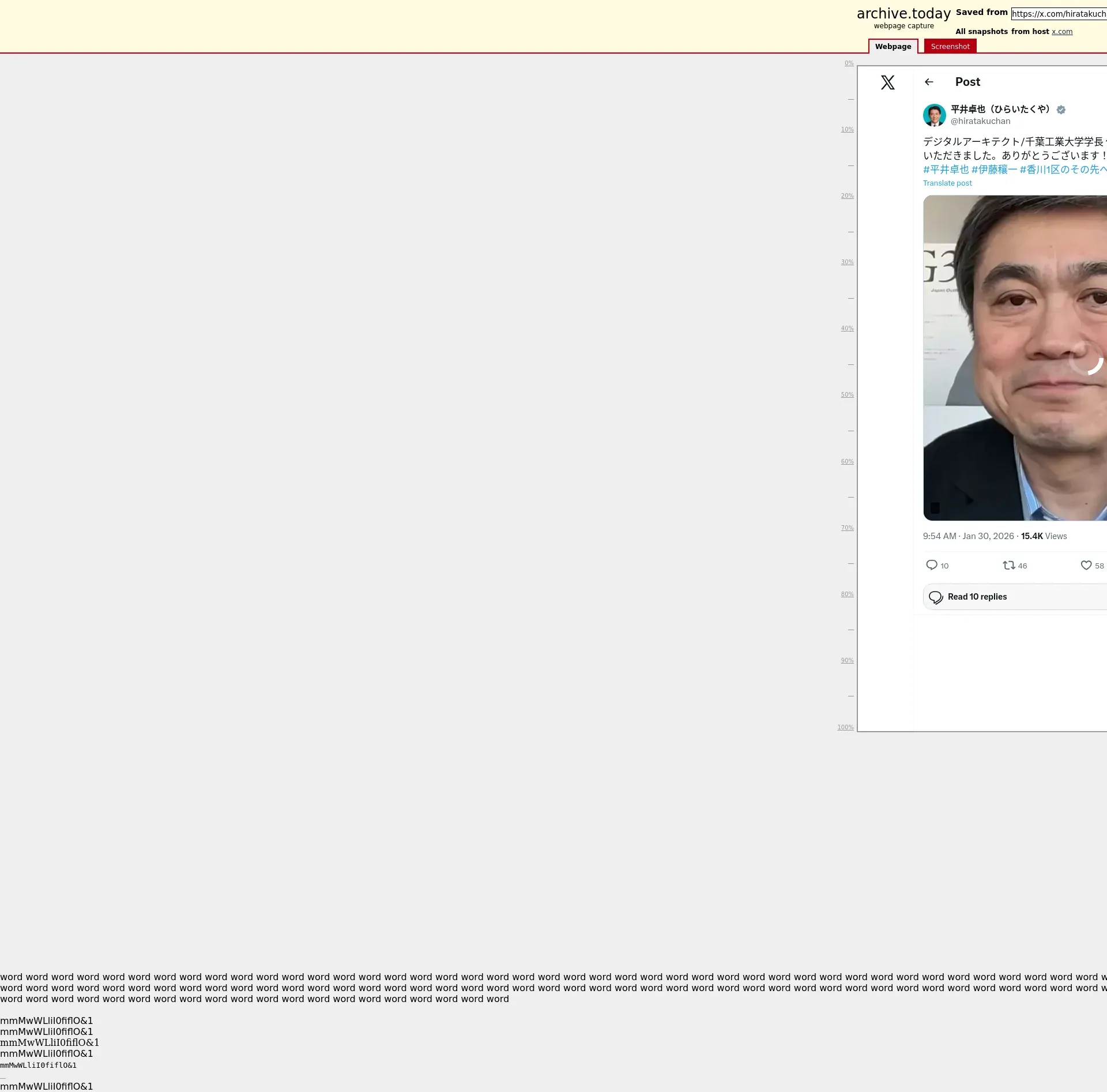Click the 20% page position marker
This screenshot has width=1107, height=1092.
tap(846, 196)
